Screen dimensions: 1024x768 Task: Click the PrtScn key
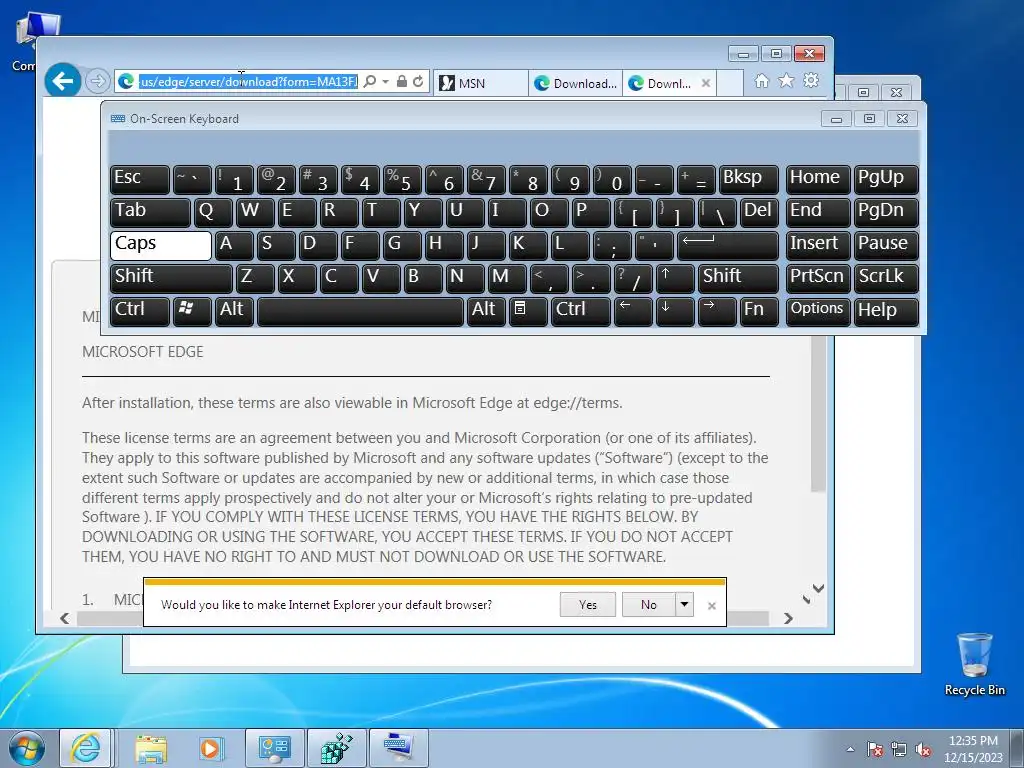point(818,278)
